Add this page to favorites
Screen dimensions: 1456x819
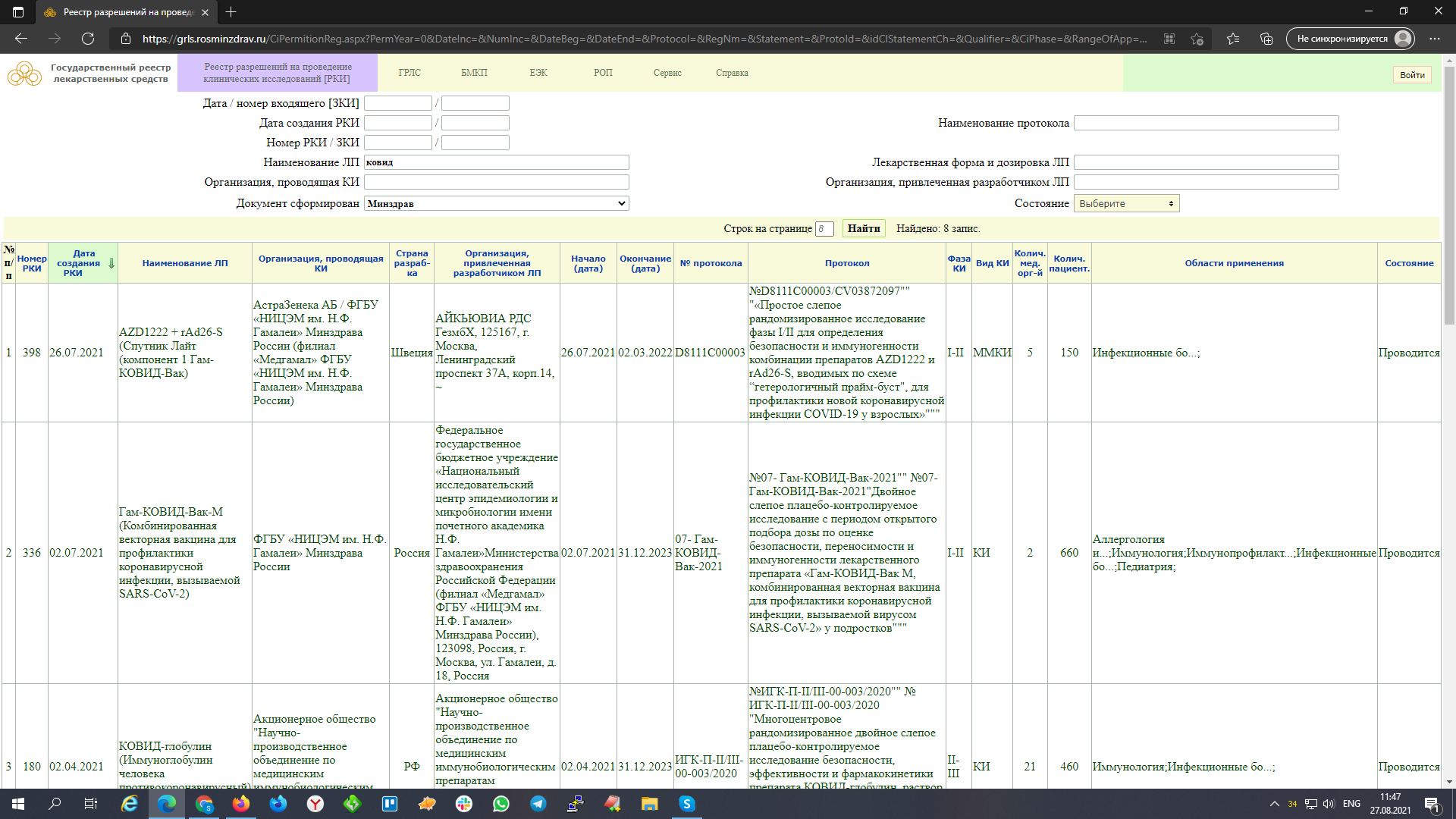coord(1197,39)
